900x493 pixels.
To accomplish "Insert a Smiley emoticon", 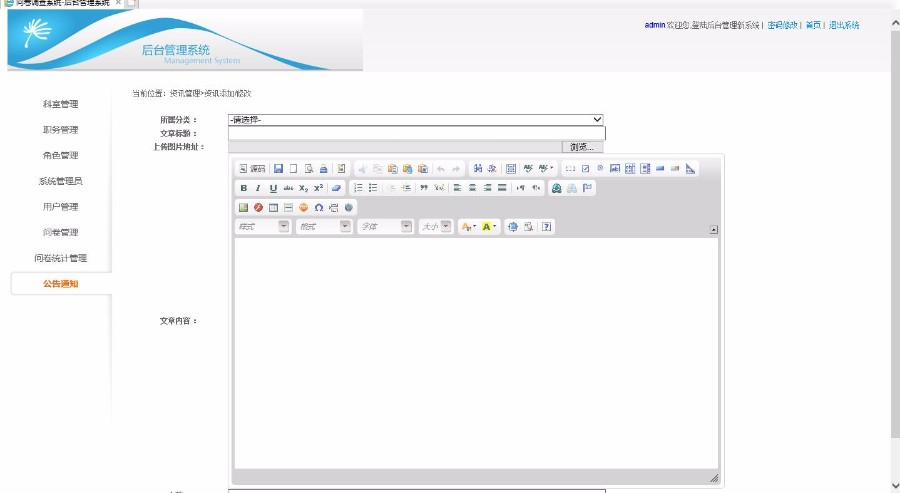I will [x=304, y=208].
